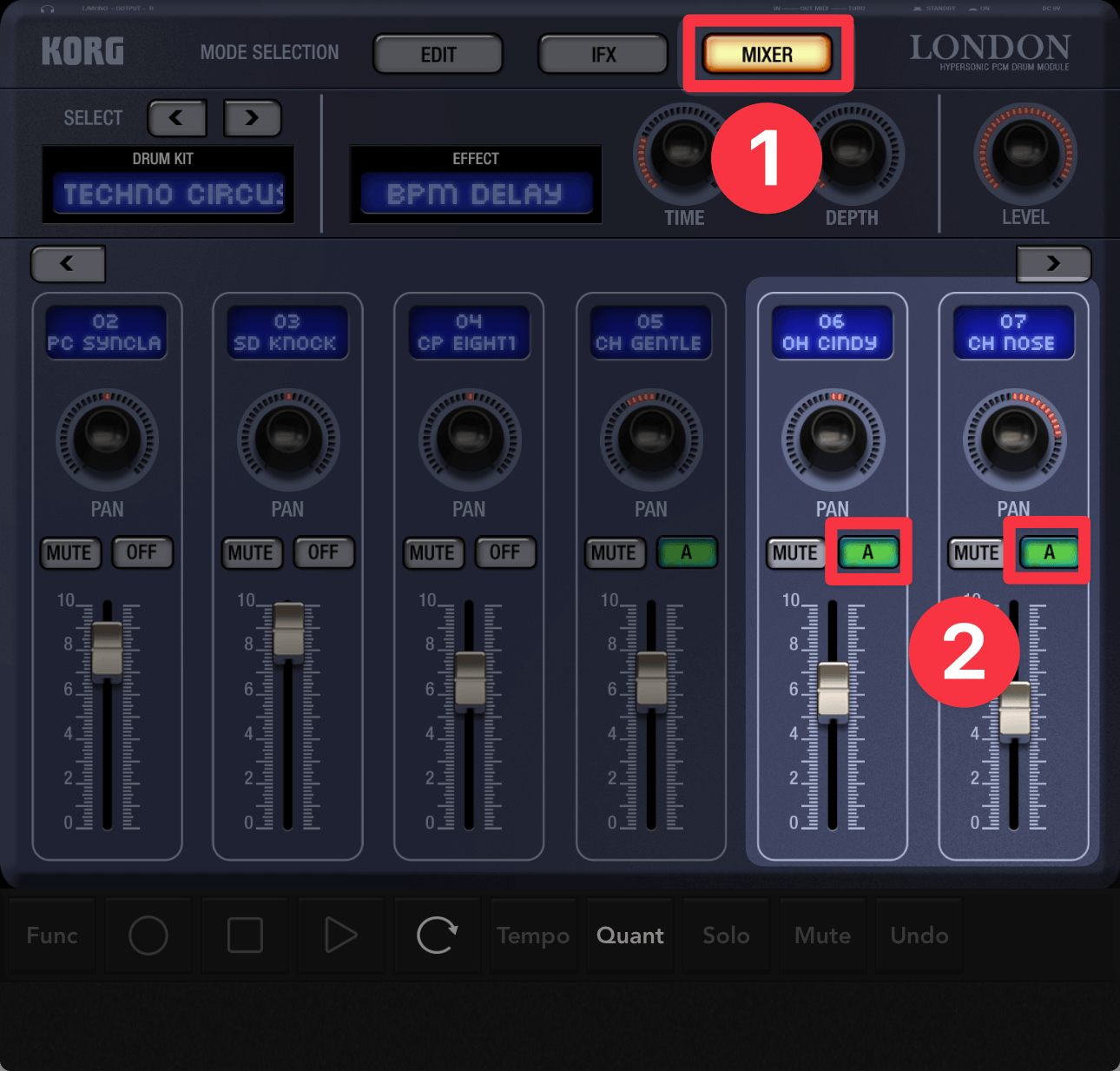Toggle OFF button on 03 SD KNOCK

pyautogui.click(x=323, y=552)
